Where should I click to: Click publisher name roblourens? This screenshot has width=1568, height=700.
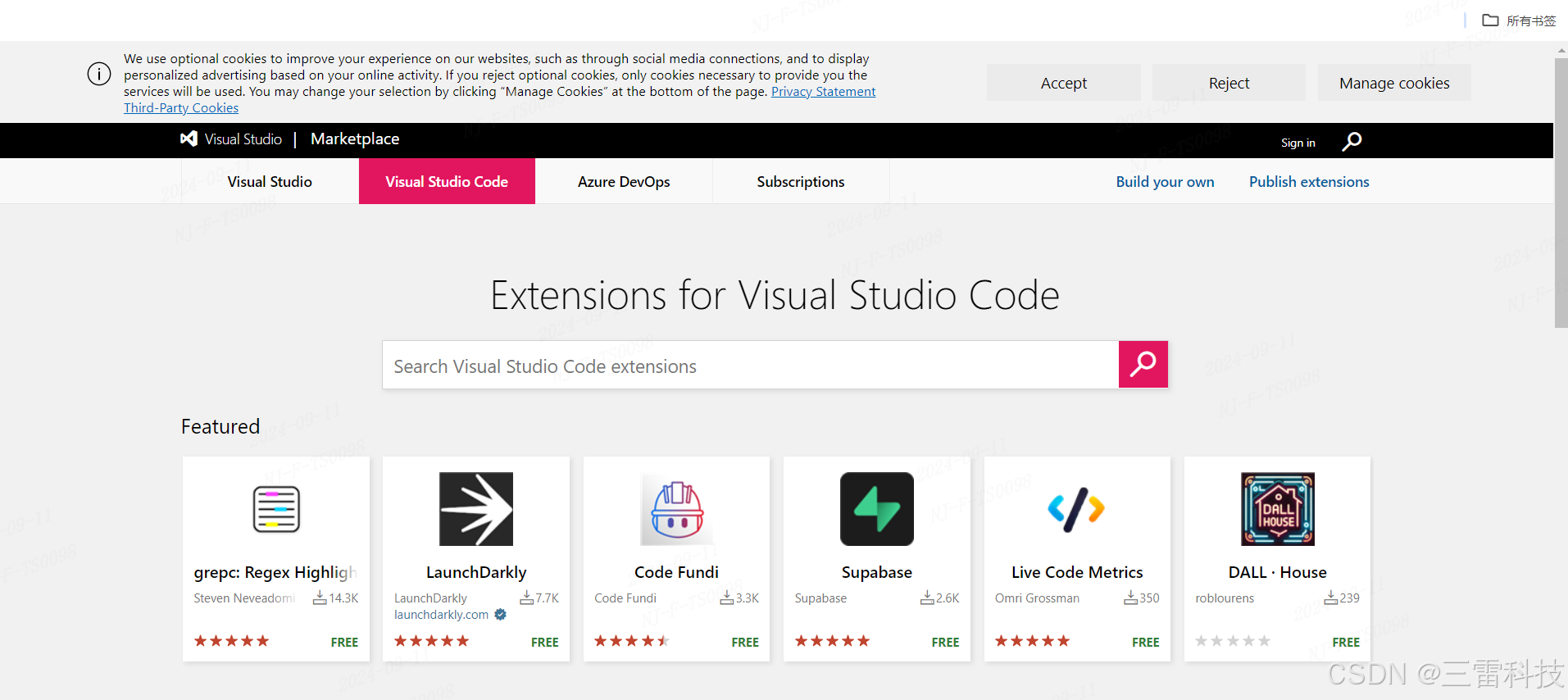click(x=1225, y=598)
